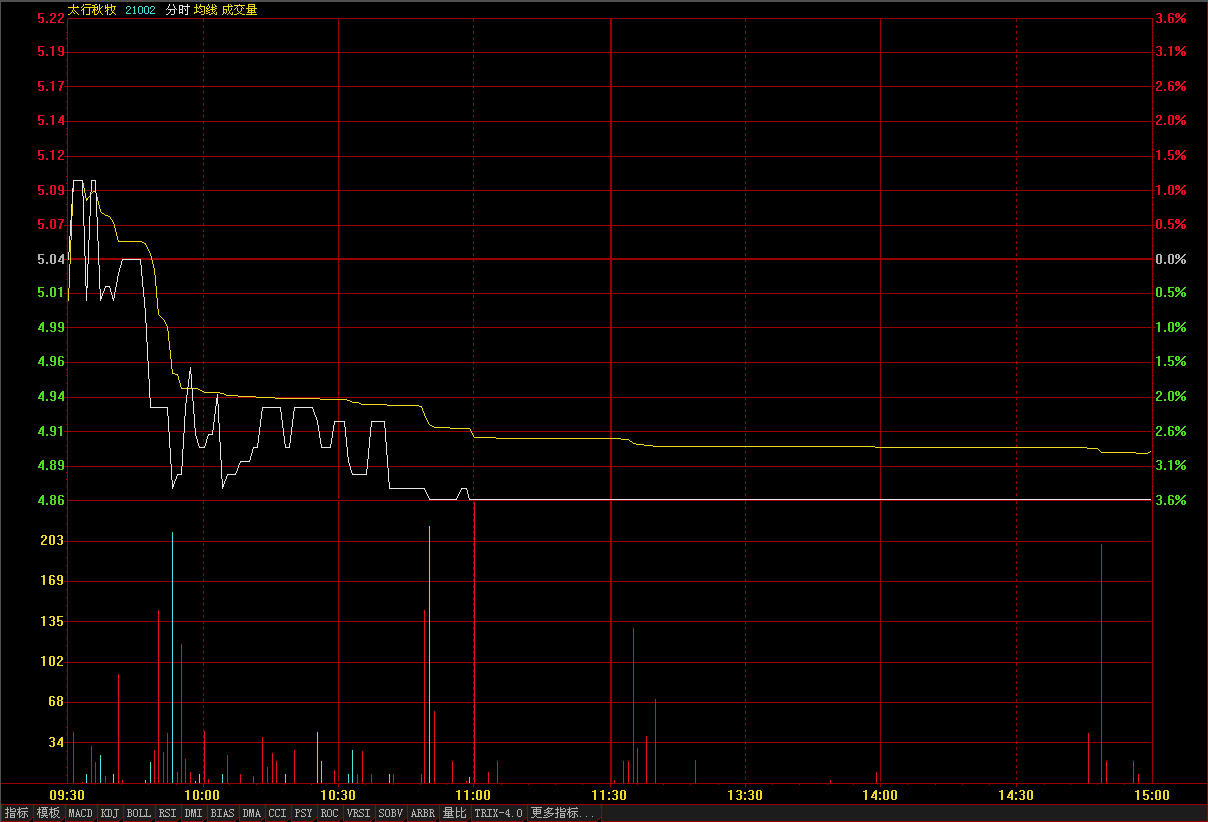
Task: Click the 均线 legend label
Action: 205,10
